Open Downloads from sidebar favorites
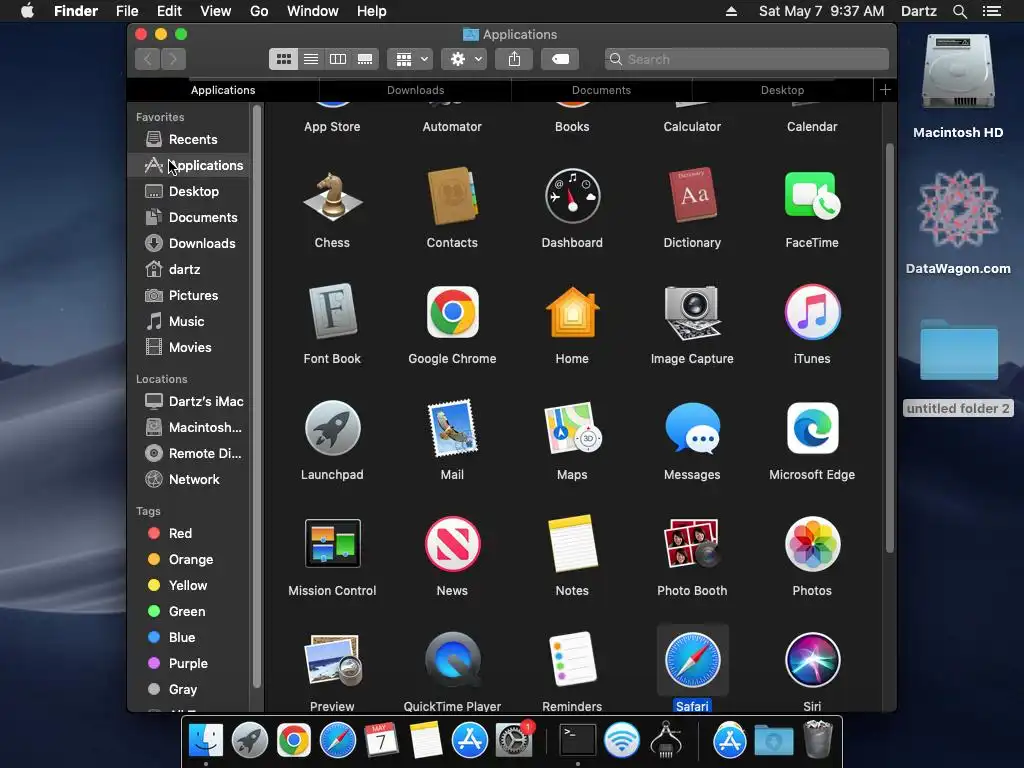 pos(189,244)
